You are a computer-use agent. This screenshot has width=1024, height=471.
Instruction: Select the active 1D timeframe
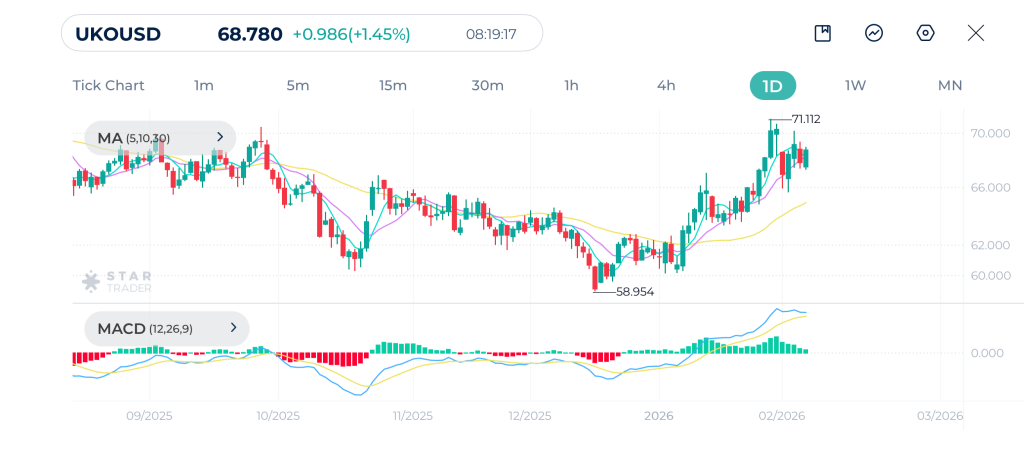coord(773,86)
